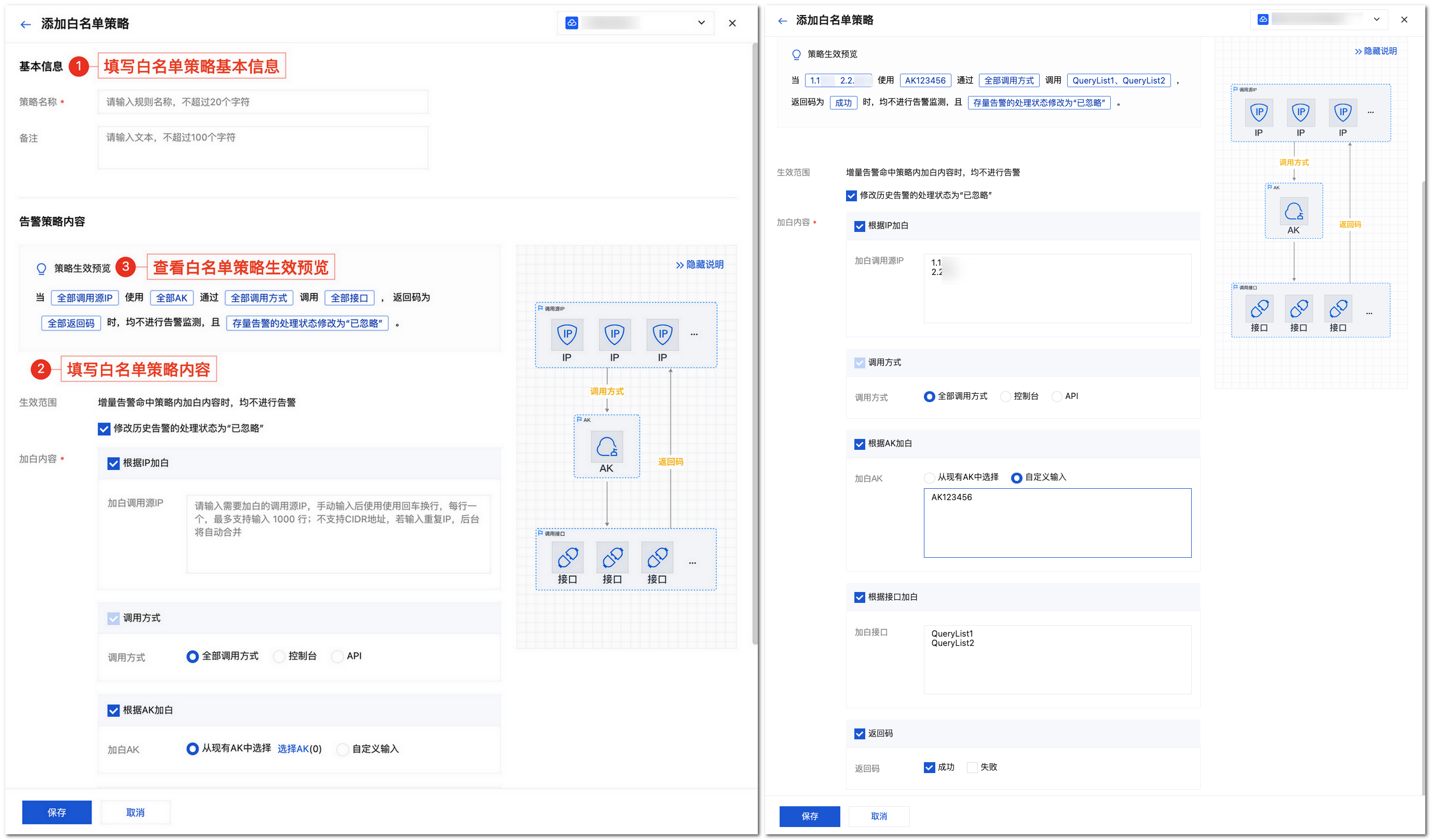Click third 接口 link icon in left diagram

tap(657, 557)
